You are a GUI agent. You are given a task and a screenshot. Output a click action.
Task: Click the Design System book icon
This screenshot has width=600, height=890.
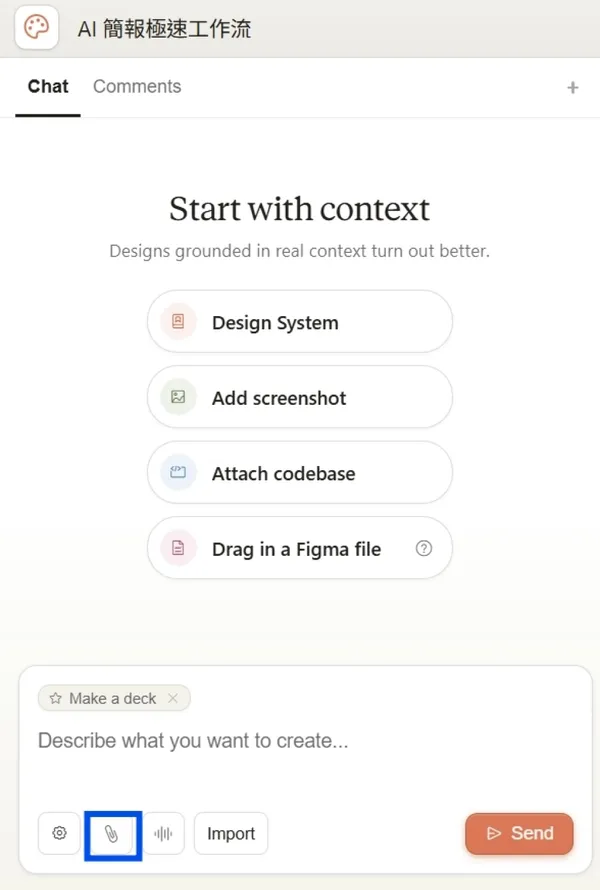(x=177, y=321)
